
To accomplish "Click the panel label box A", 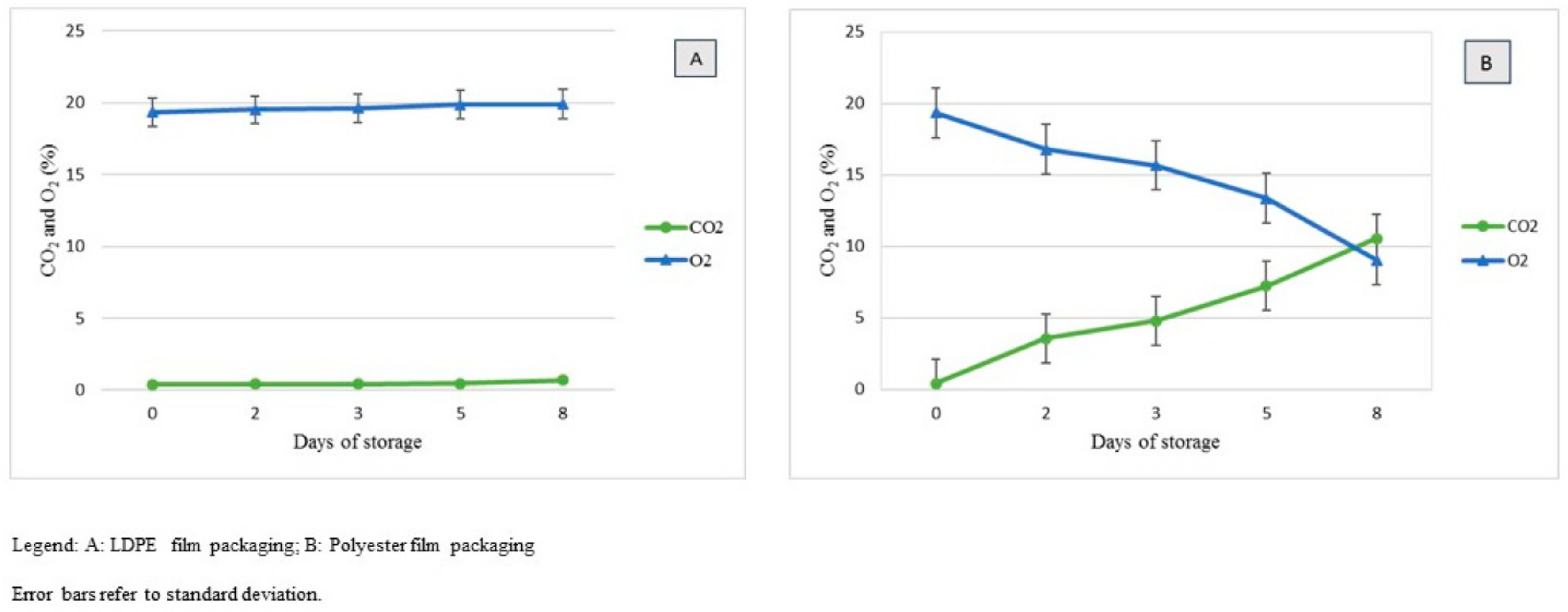I will [x=695, y=59].
